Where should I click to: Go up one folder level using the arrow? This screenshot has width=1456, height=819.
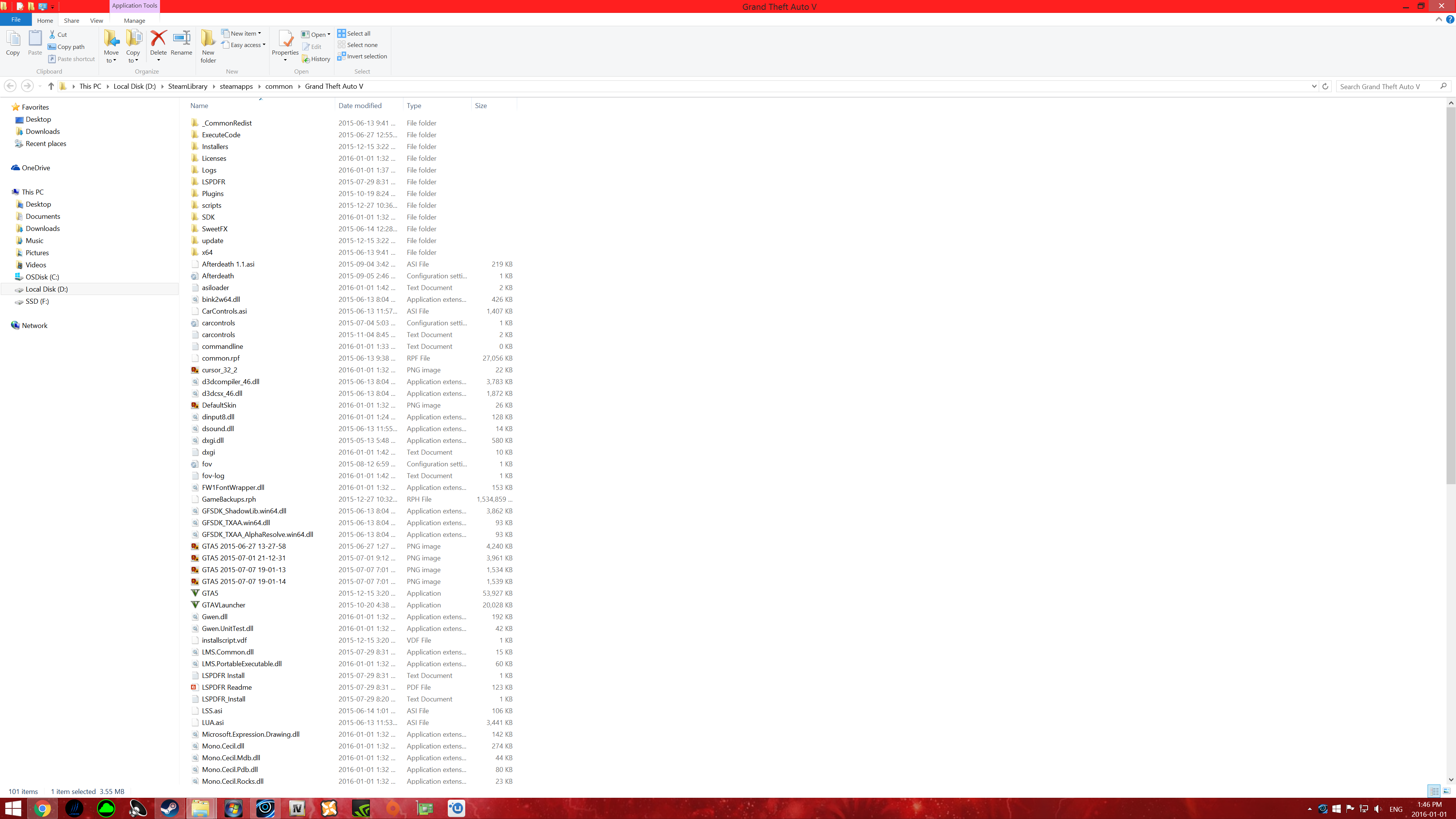coord(51,86)
